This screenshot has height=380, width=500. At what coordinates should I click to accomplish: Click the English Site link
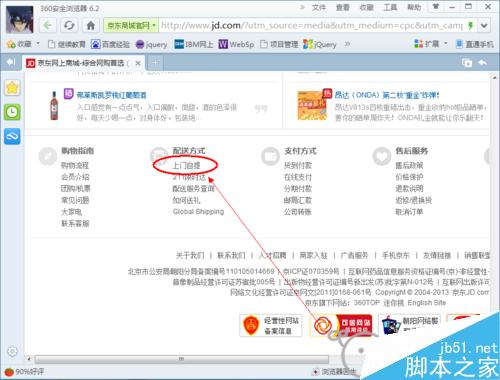coord(427,303)
